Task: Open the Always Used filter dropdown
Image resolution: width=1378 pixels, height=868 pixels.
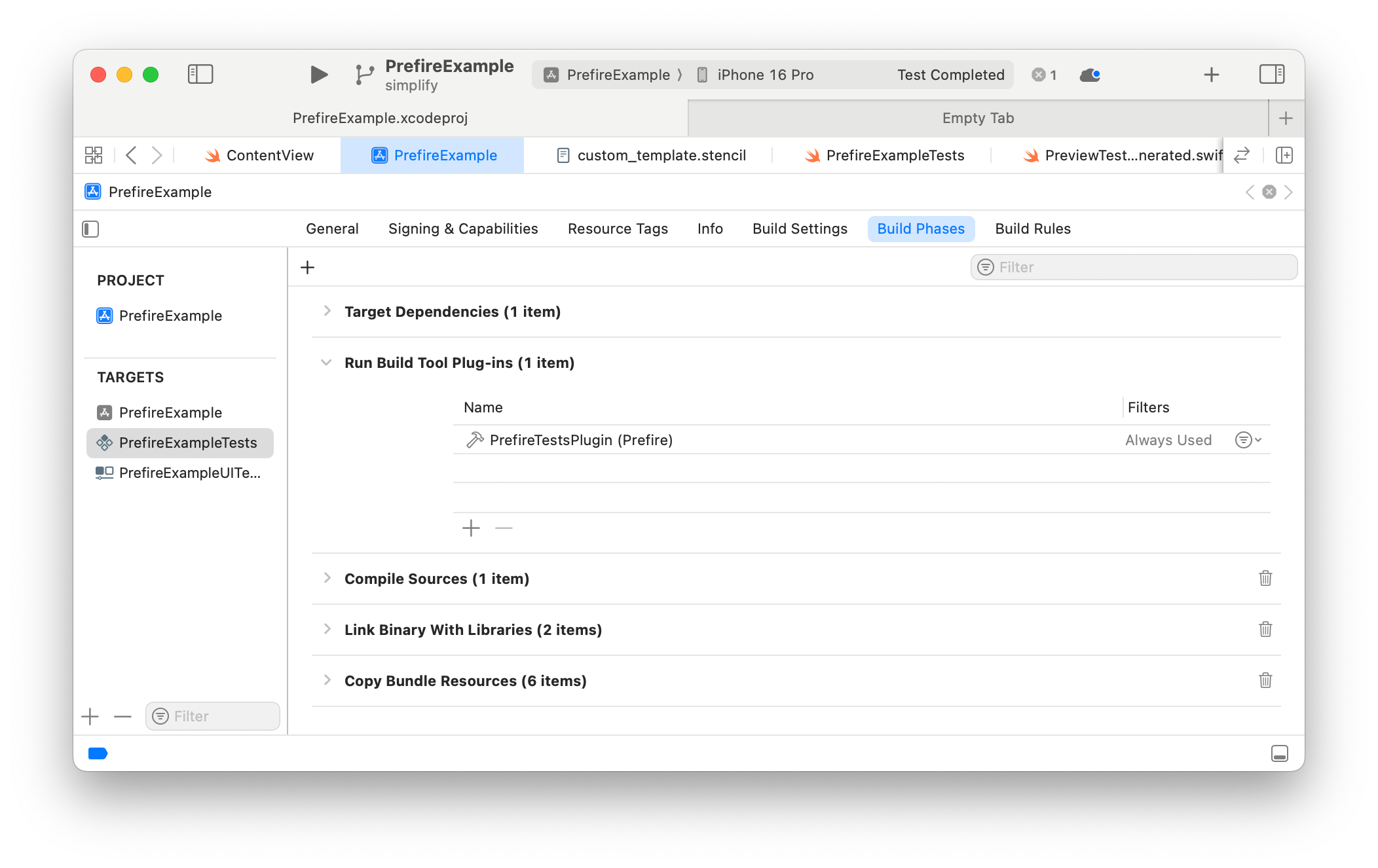Action: pos(1248,440)
